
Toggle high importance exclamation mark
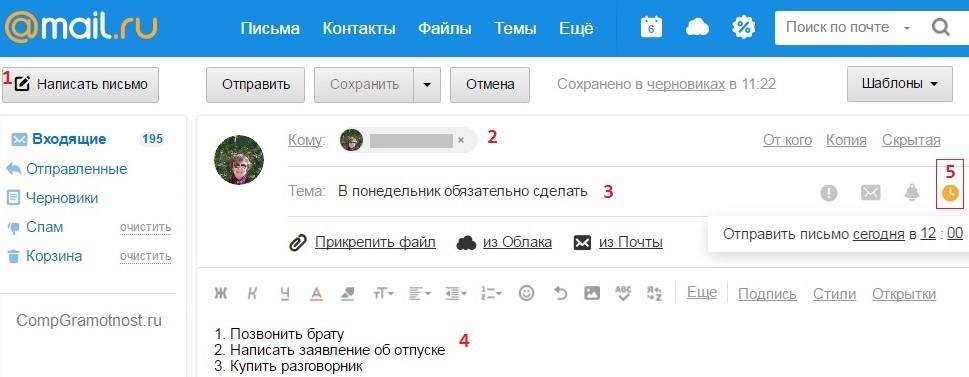829,193
